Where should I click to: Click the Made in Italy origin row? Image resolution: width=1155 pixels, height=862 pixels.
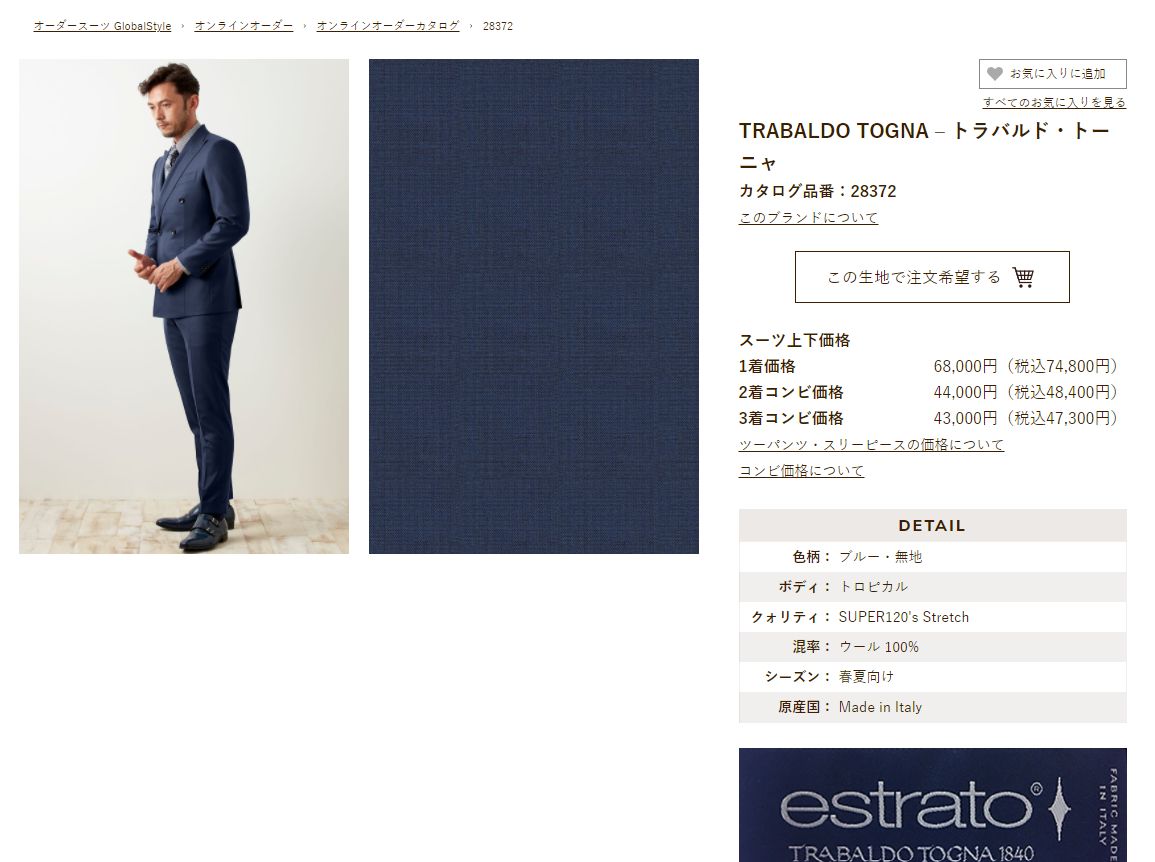coord(933,707)
